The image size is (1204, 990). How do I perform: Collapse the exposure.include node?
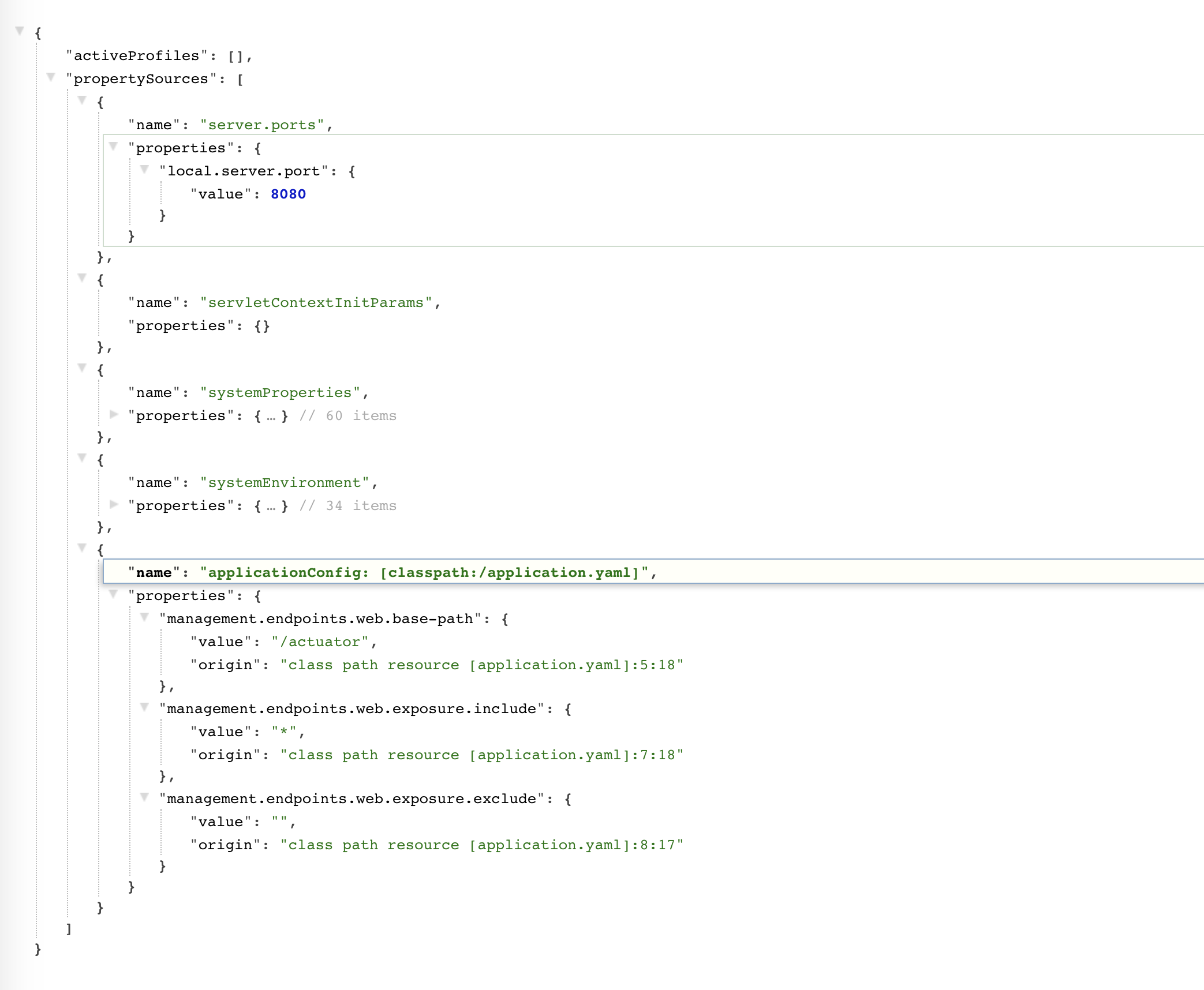click(x=144, y=707)
